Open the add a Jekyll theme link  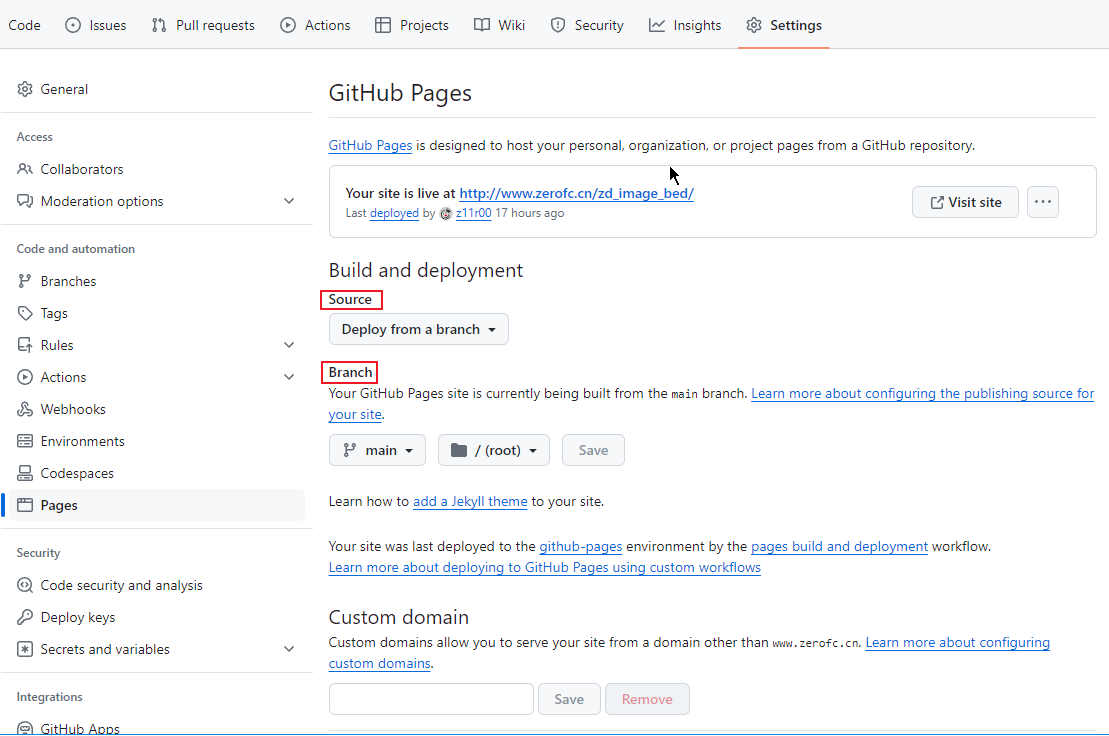(470, 501)
